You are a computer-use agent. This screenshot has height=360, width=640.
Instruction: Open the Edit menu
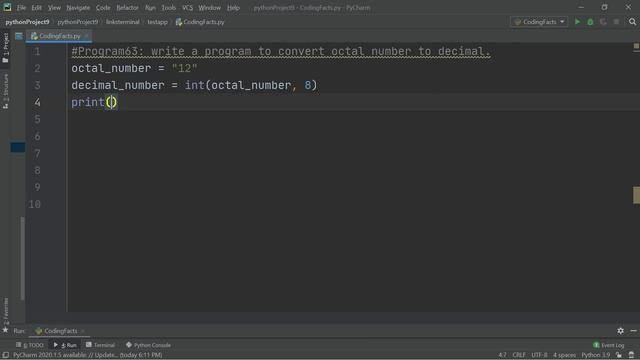37,8
